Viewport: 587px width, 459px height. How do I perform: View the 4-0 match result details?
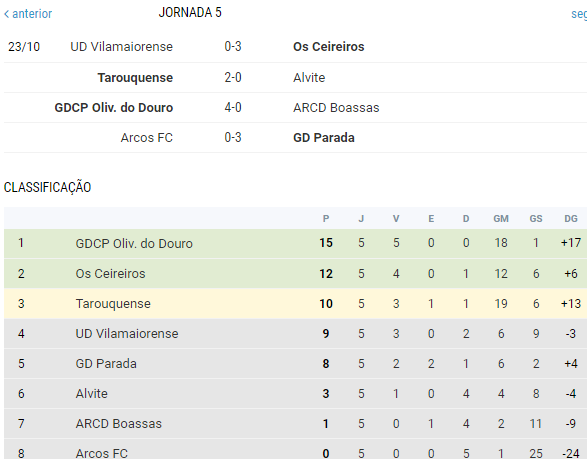(x=233, y=108)
